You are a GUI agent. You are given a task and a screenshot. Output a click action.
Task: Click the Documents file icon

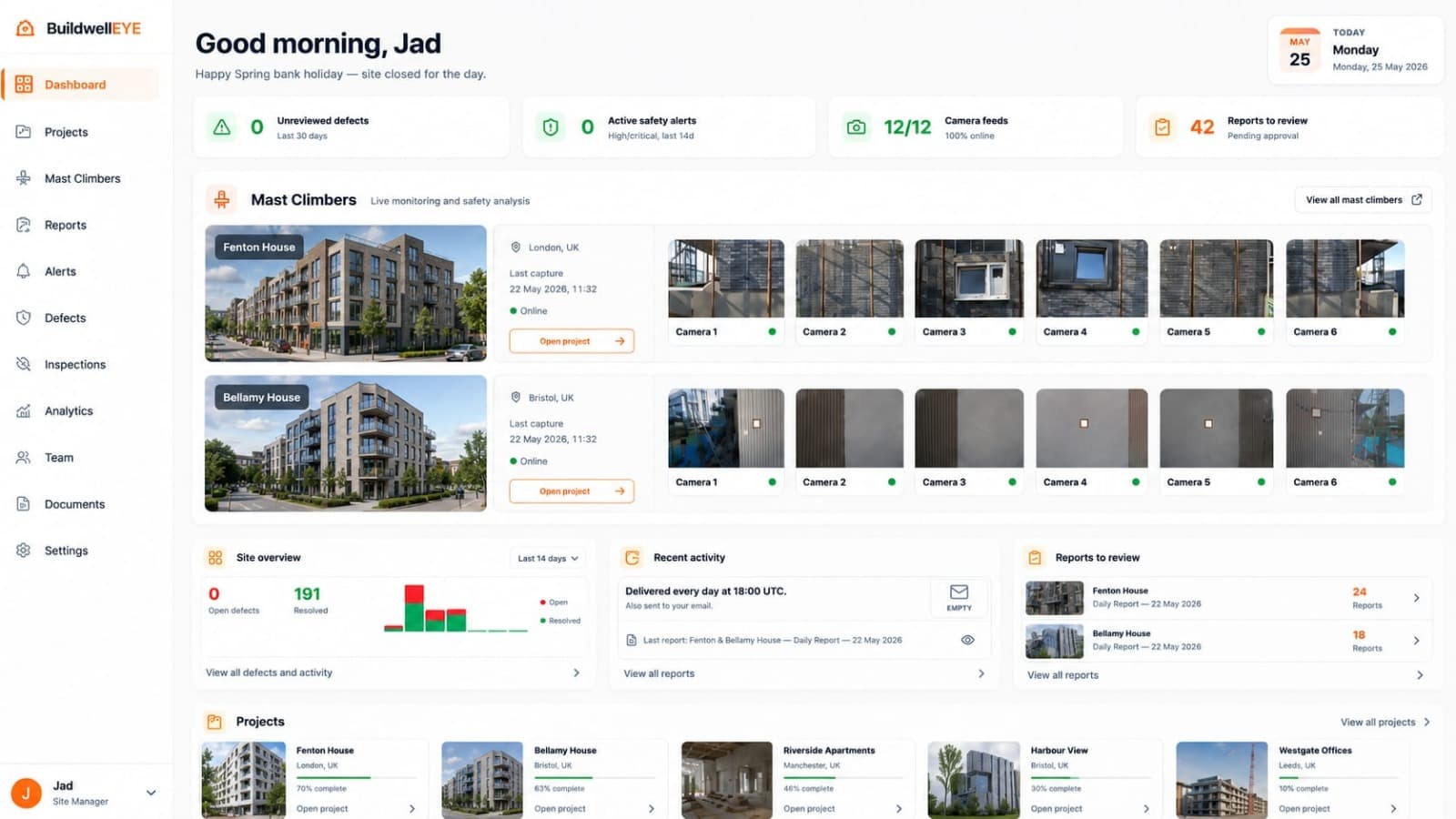pos(24,503)
